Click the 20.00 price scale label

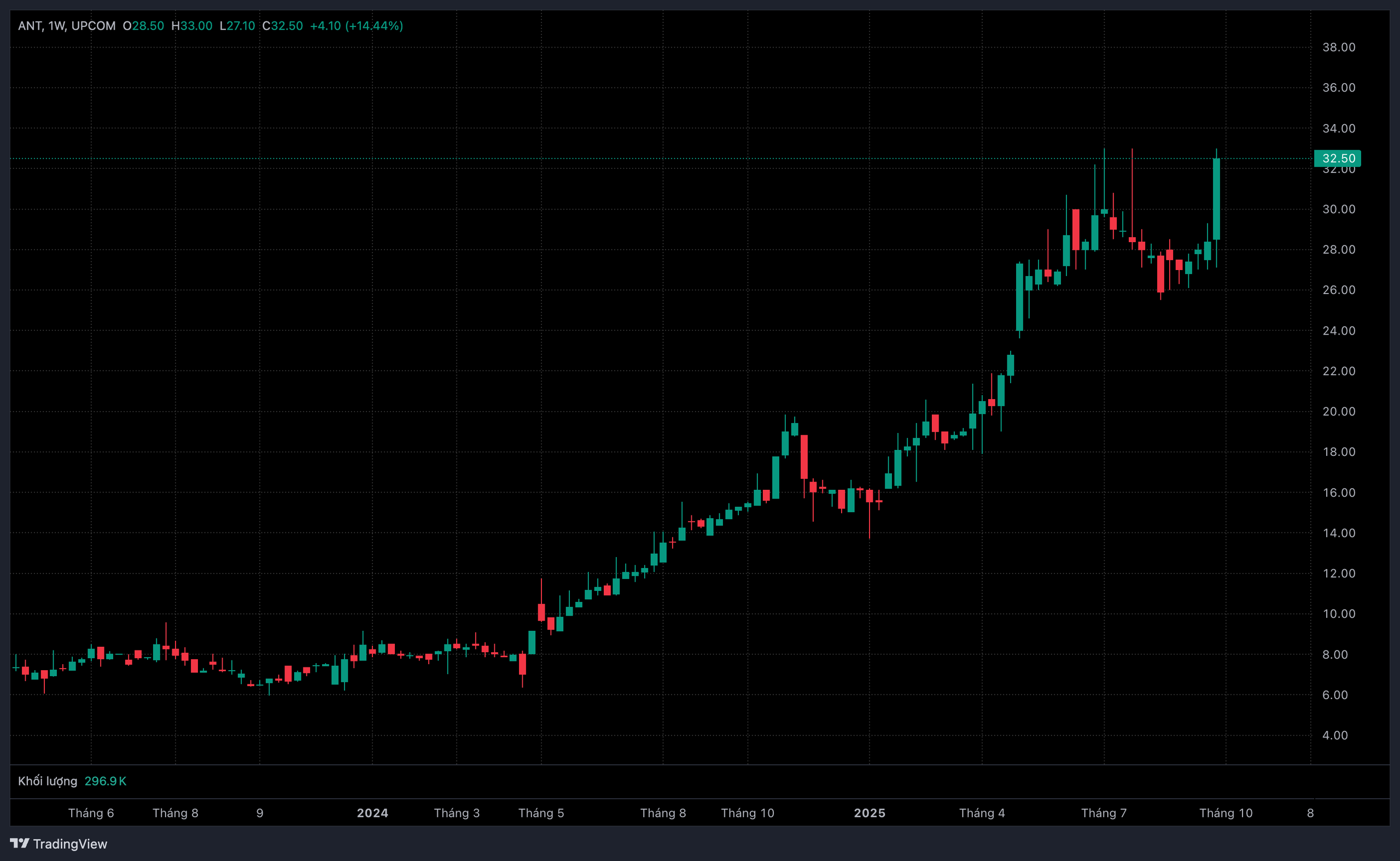click(x=1339, y=412)
